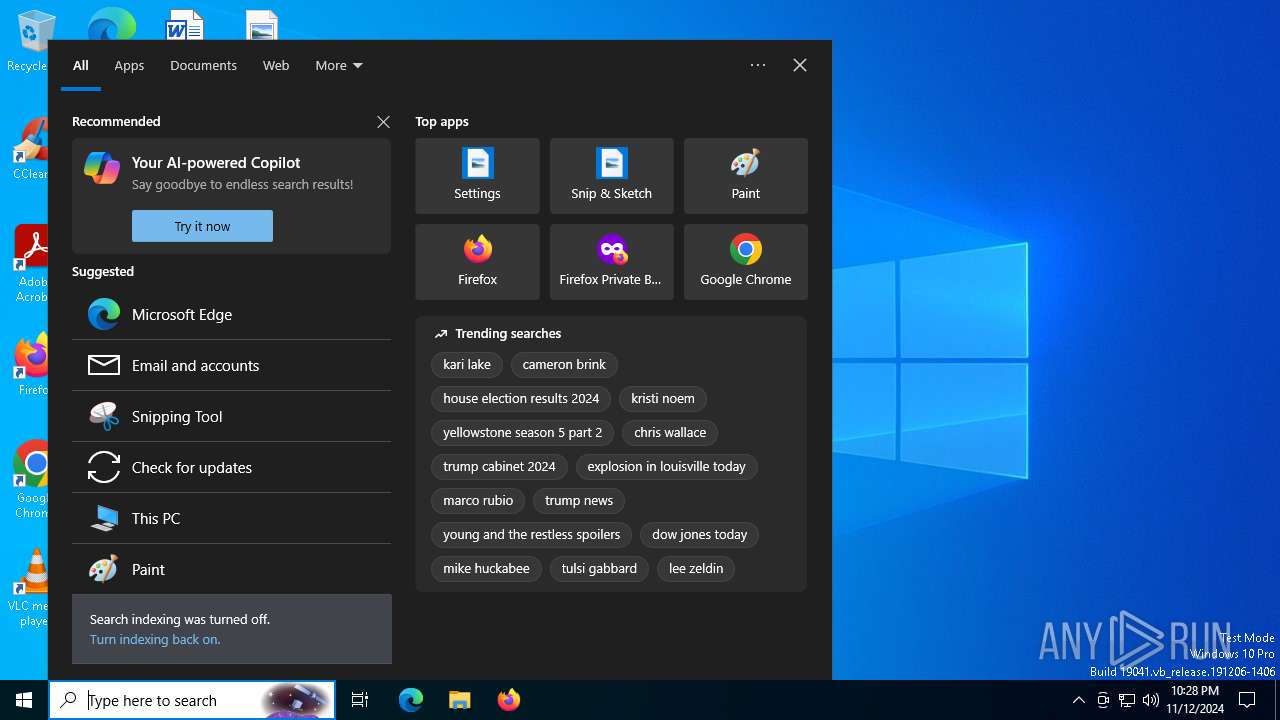Open Settings from Top apps
Viewport: 1280px width, 720px height.
477,176
